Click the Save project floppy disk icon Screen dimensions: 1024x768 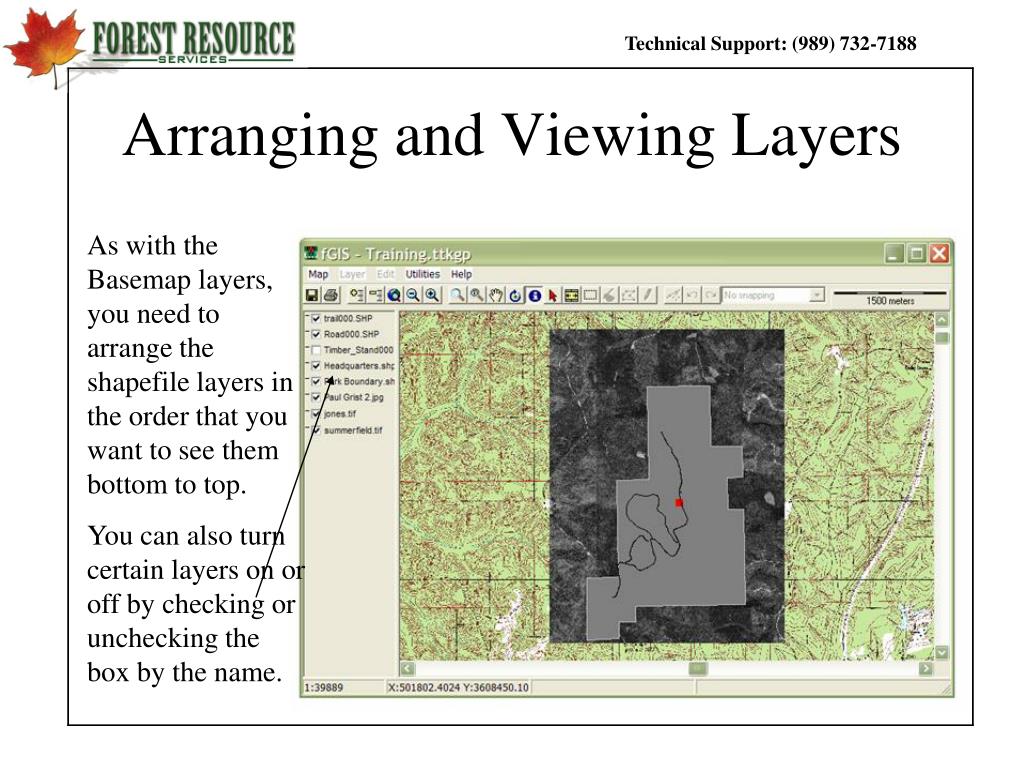tap(313, 295)
